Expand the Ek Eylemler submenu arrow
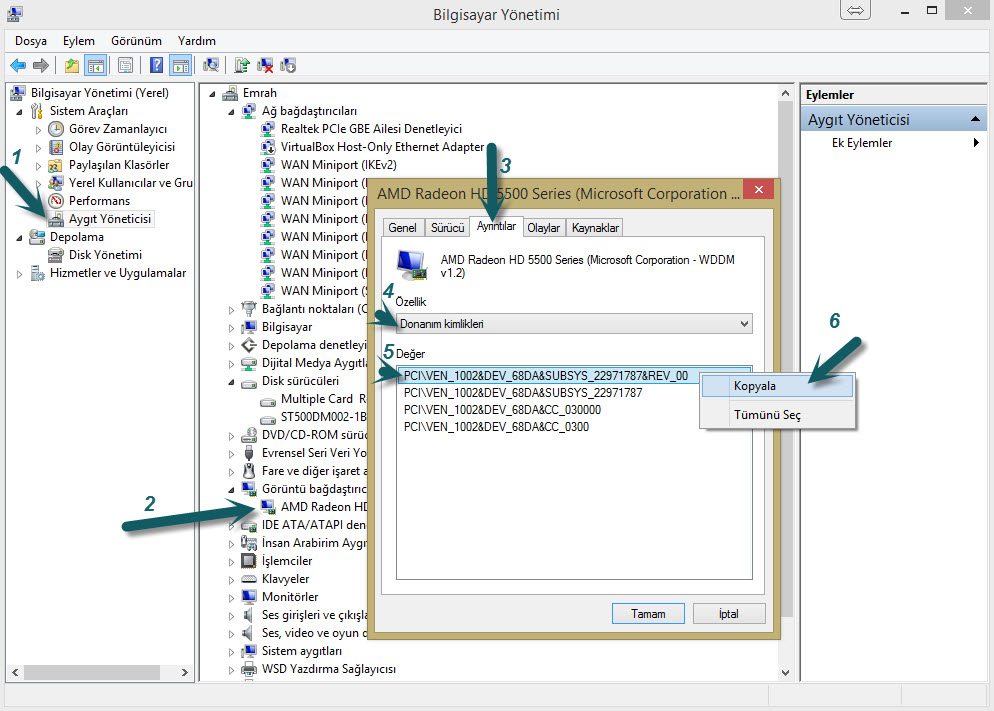The width and height of the screenshot is (994, 711). point(976,143)
